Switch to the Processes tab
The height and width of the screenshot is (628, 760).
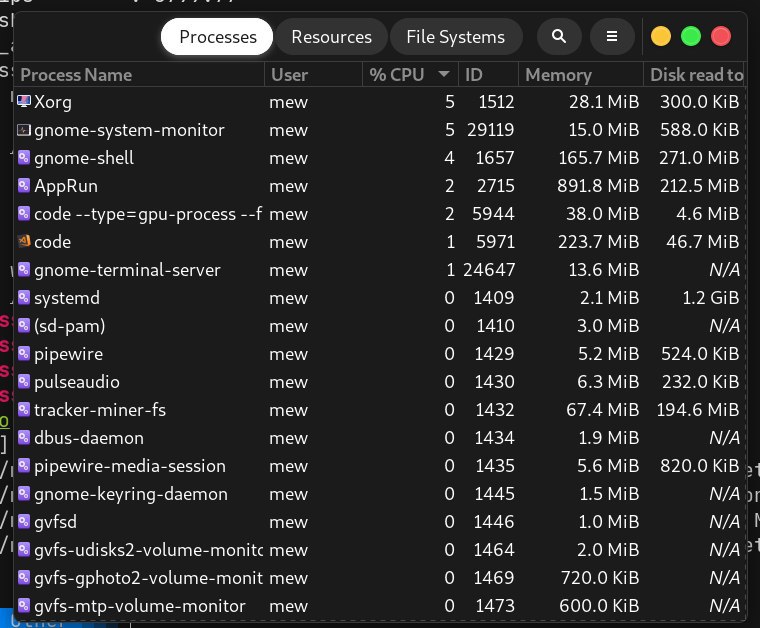(x=217, y=36)
